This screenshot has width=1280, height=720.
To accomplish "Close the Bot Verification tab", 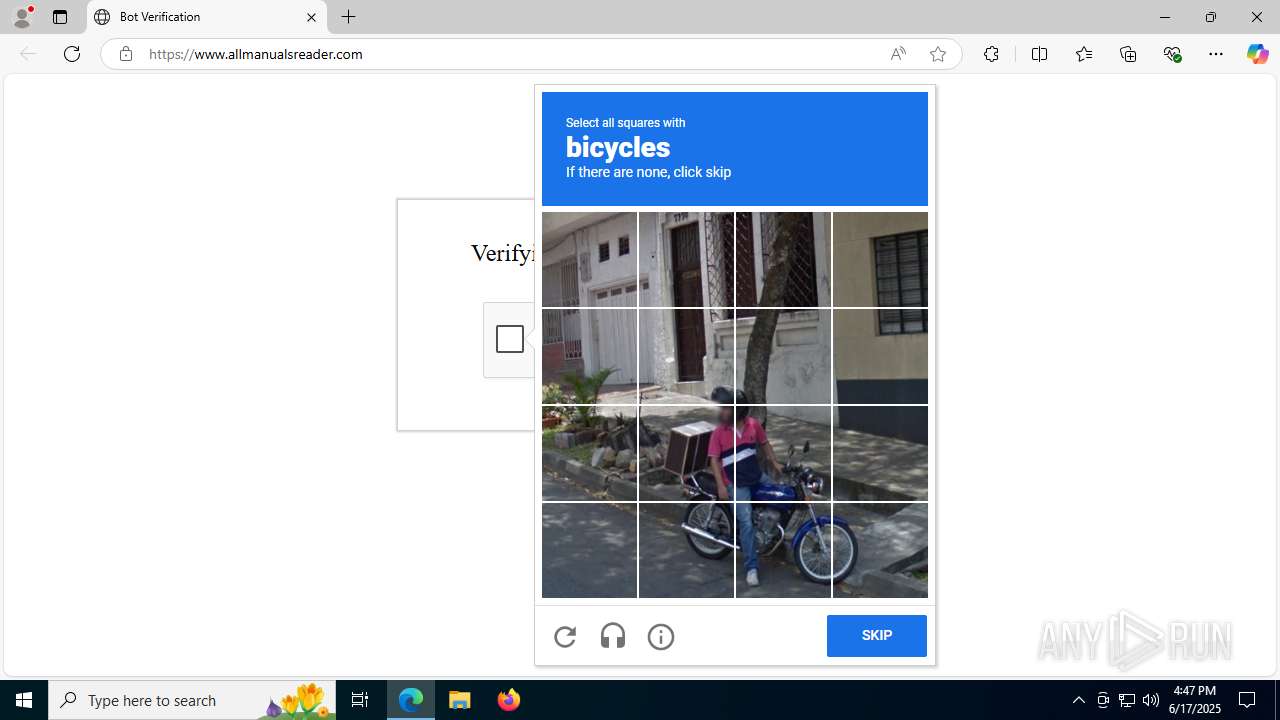I will click(x=311, y=17).
